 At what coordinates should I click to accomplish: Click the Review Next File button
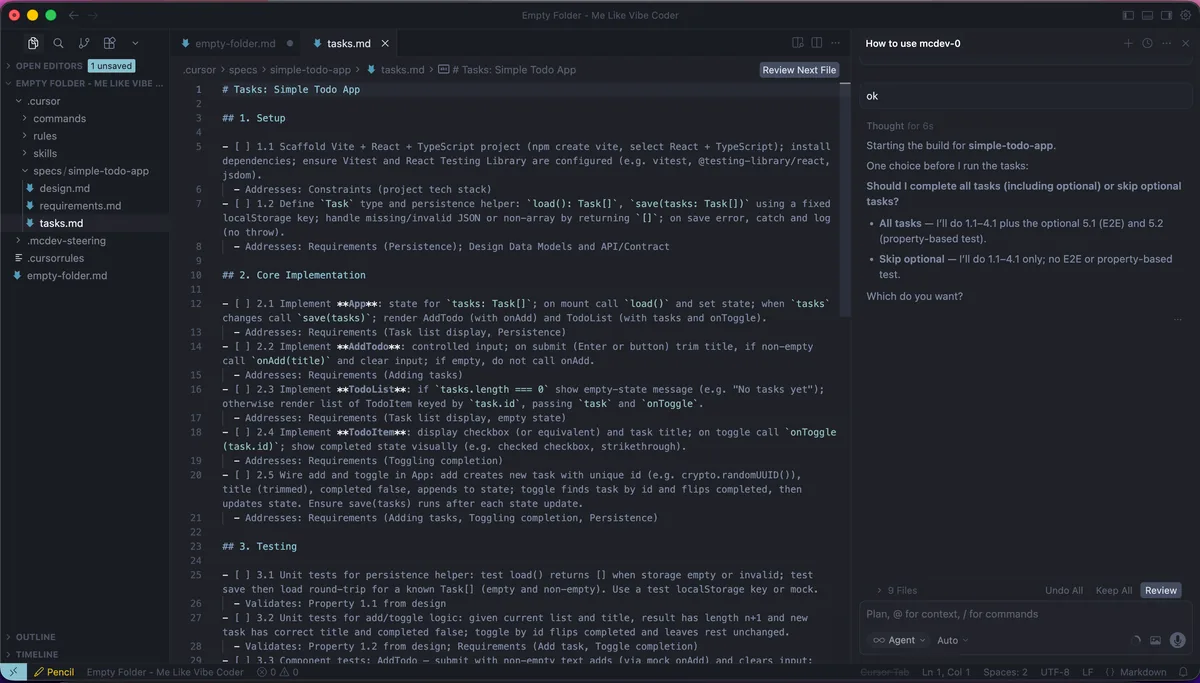pyautogui.click(x=799, y=70)
